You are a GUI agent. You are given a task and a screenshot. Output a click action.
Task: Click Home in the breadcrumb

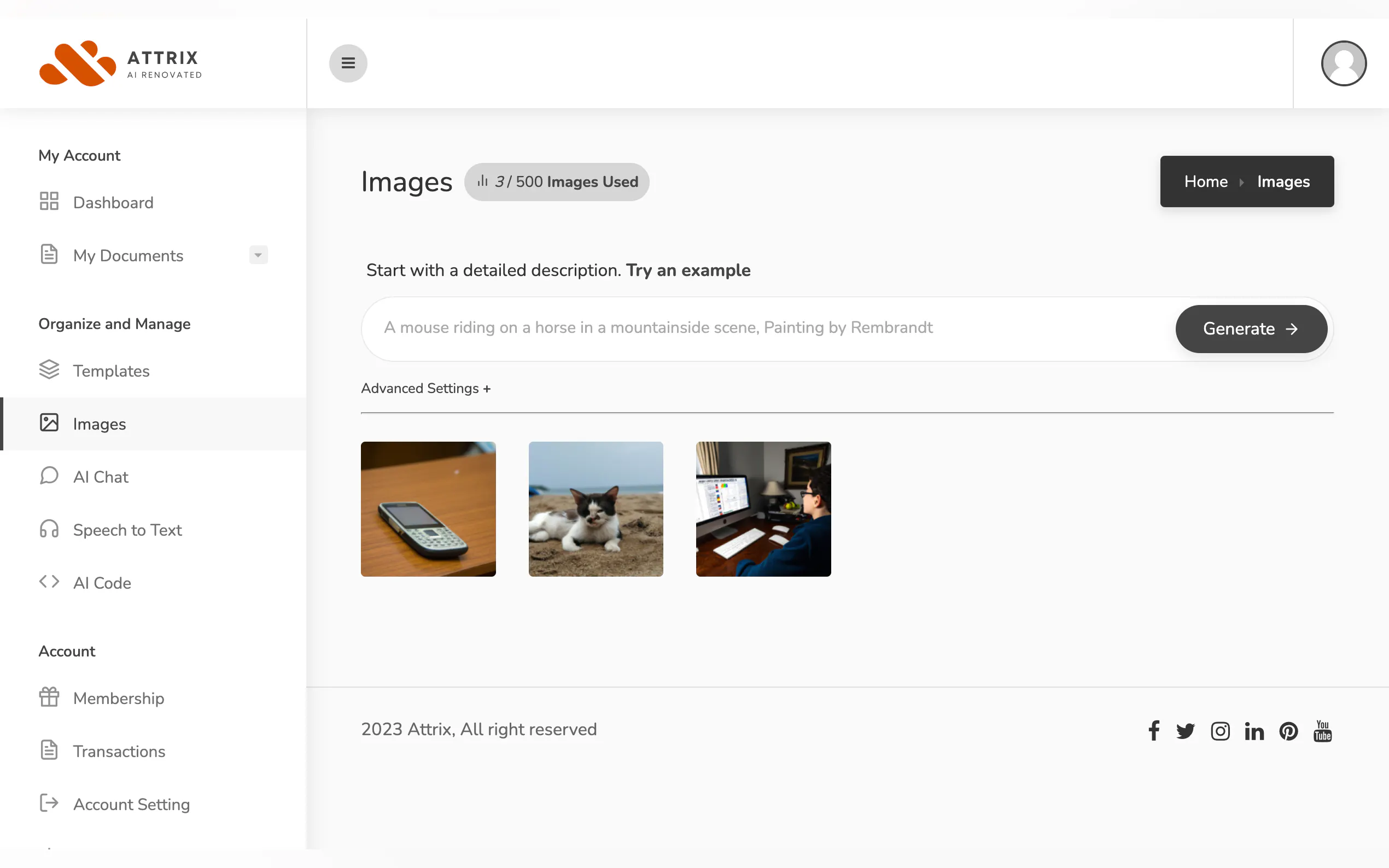[1205, 181]
